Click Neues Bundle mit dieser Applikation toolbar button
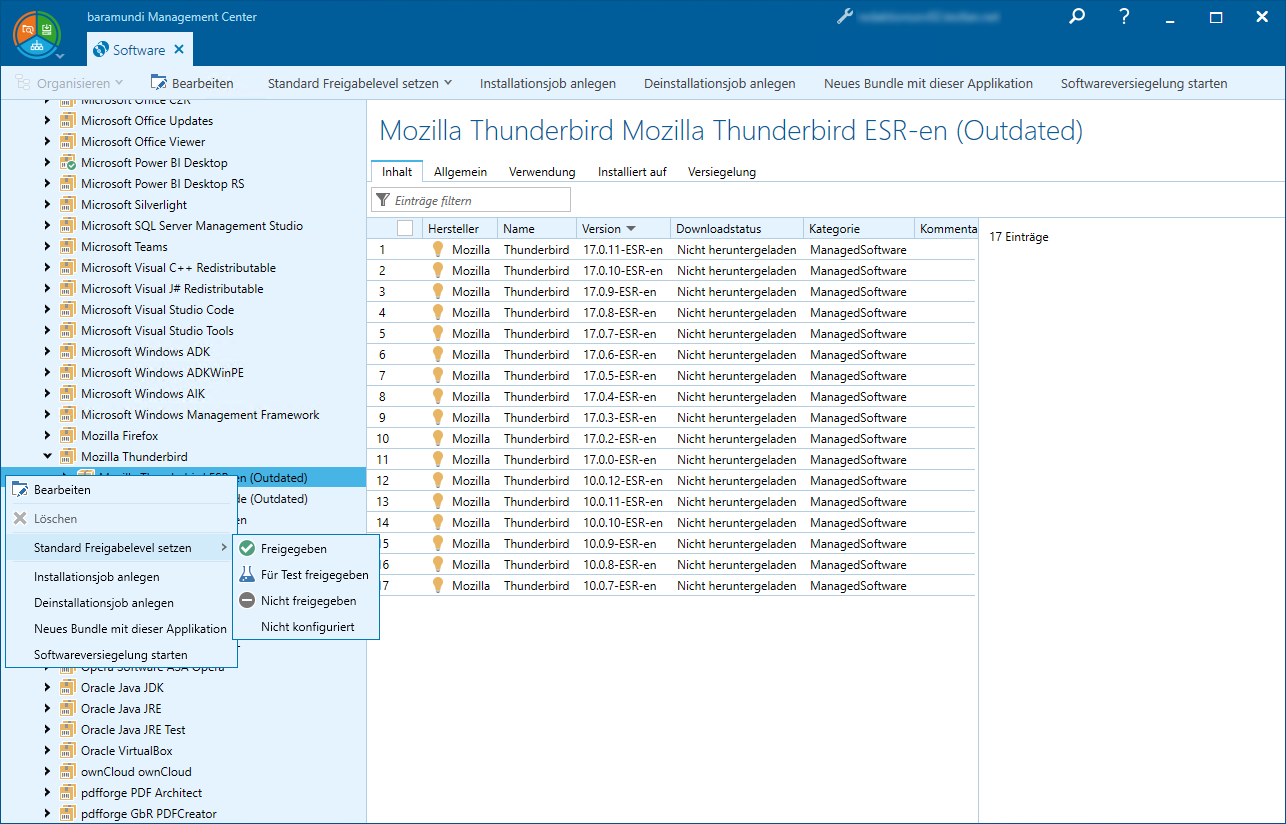This screenshot has width=1286, height=824. (928, 83)
